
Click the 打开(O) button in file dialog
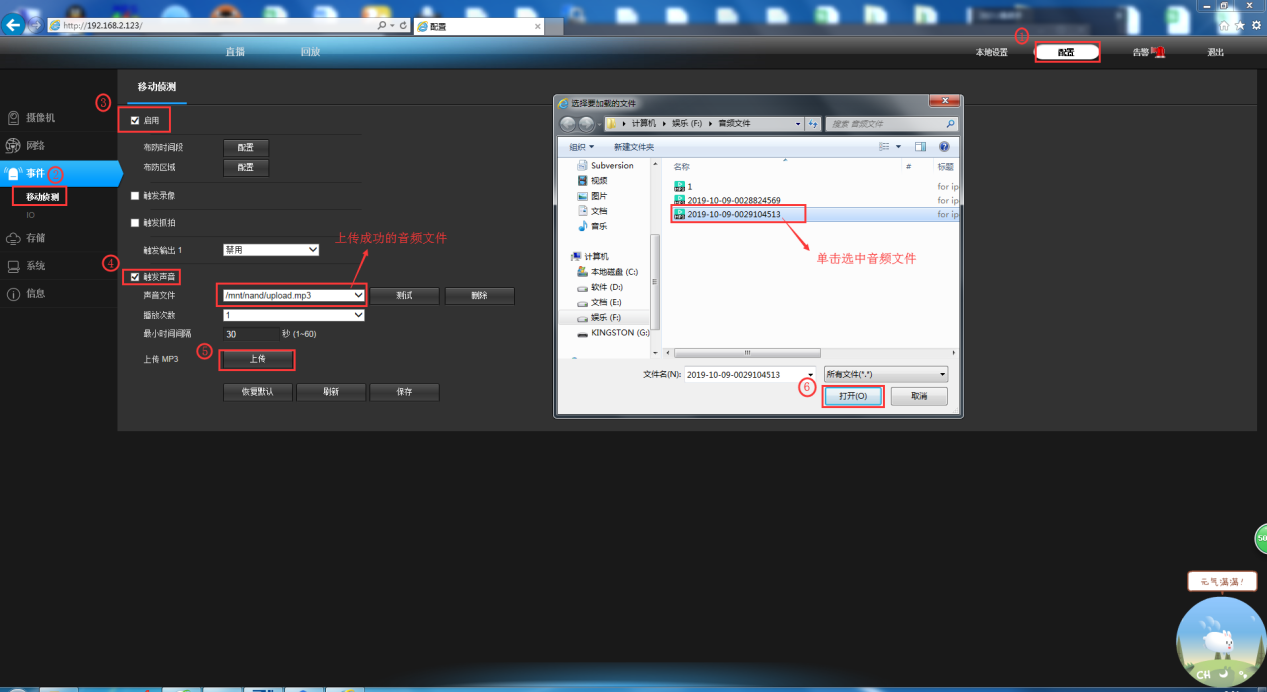[853, 396]
